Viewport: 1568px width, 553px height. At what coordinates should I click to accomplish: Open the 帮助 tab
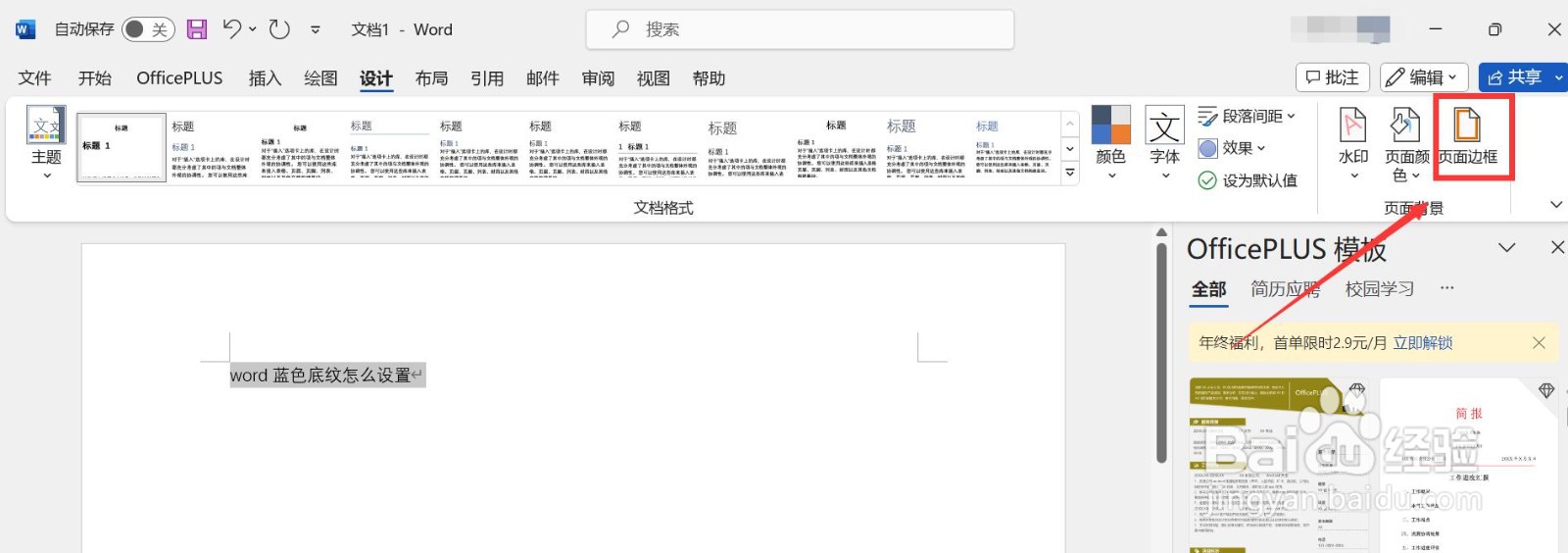point(709,78)
